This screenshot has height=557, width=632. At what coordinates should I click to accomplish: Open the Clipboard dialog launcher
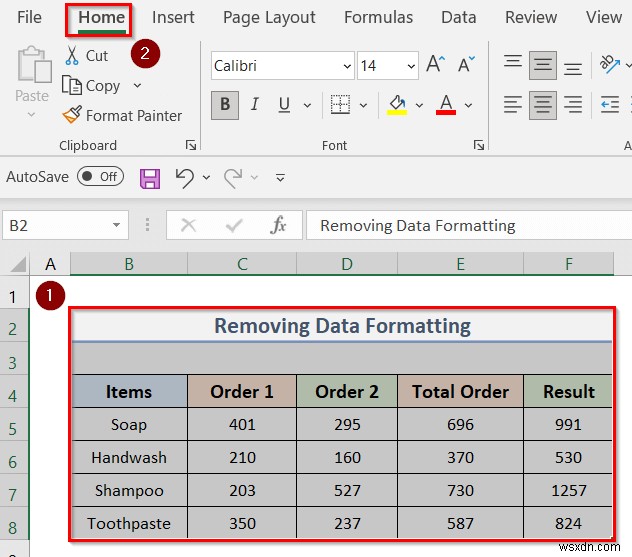click(191, 145)
